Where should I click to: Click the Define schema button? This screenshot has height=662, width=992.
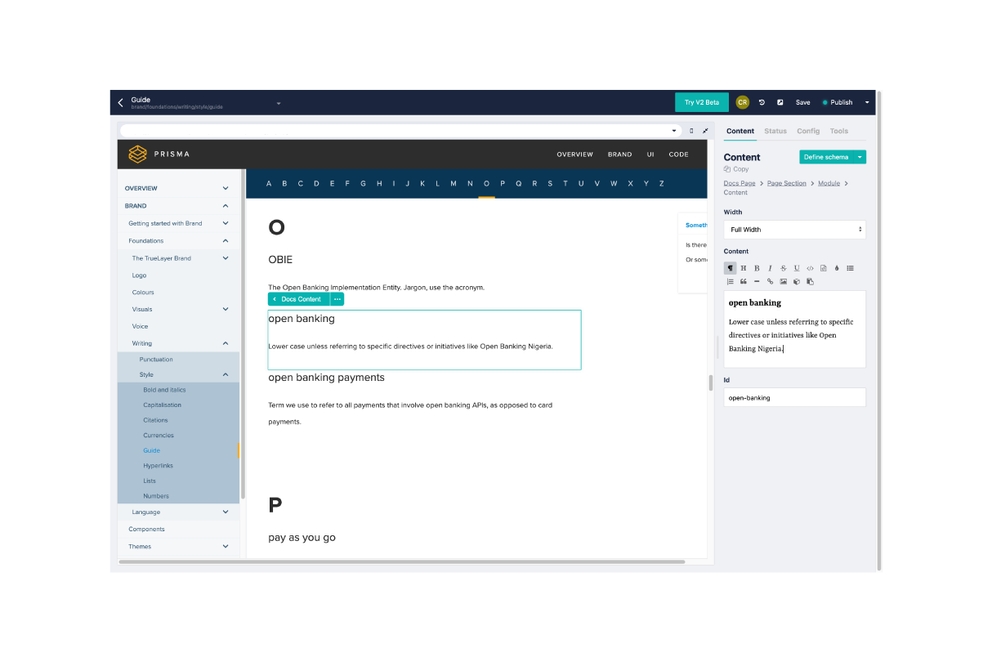(826, 157)
